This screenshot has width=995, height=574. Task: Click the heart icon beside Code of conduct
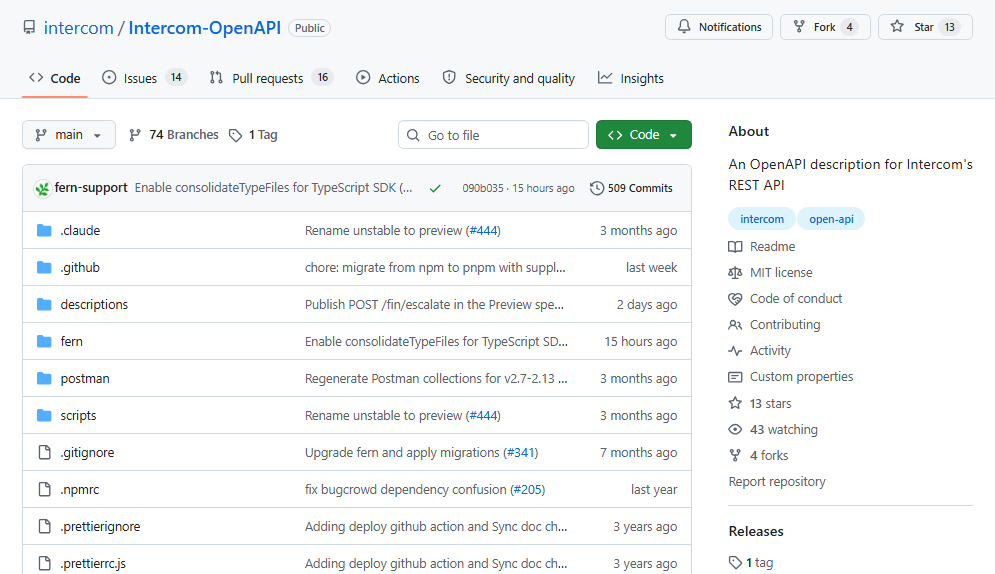(x=735, y=299)
